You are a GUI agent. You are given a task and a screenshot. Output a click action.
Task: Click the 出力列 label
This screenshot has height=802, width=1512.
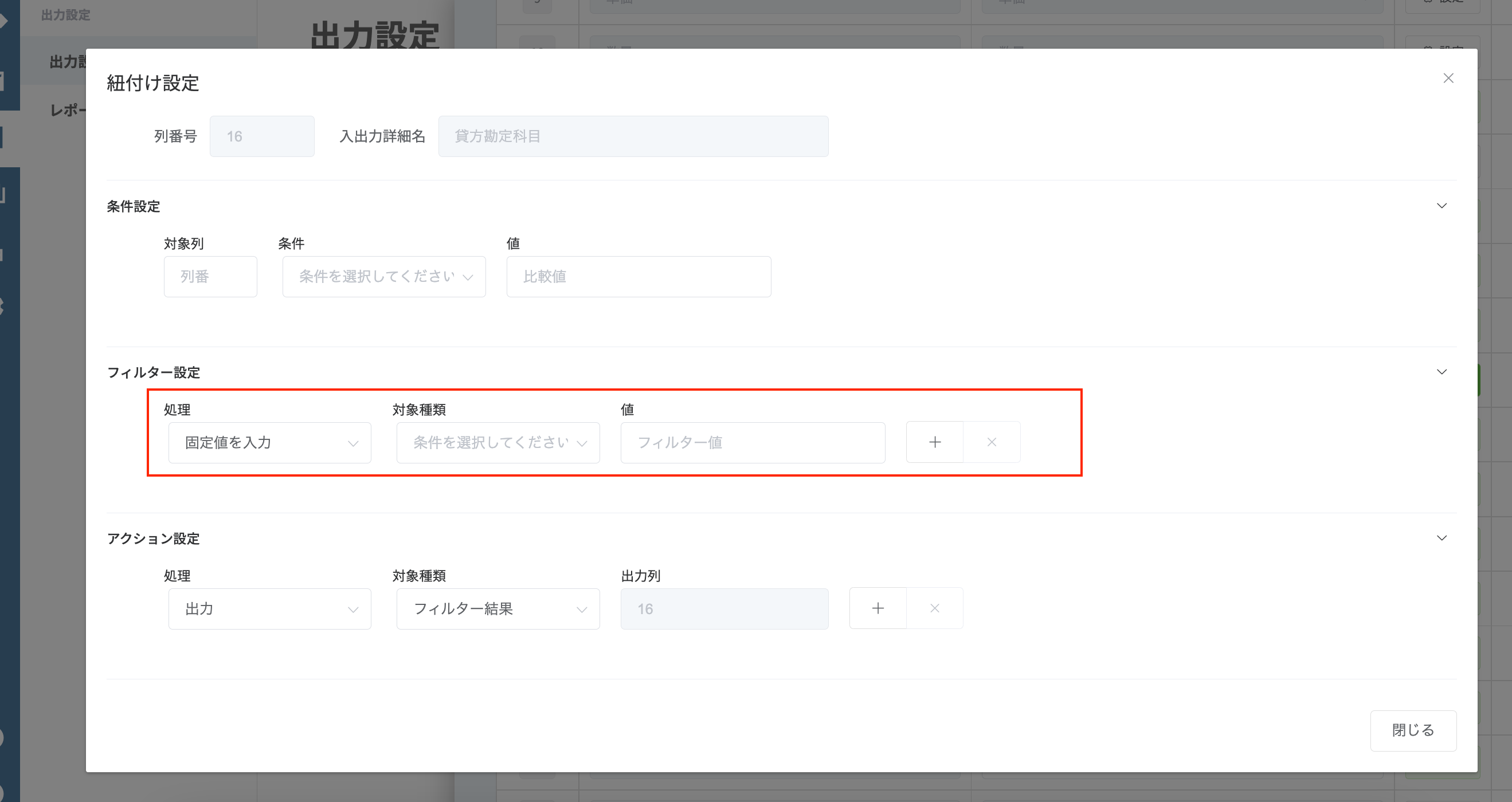tap(640, 576)
